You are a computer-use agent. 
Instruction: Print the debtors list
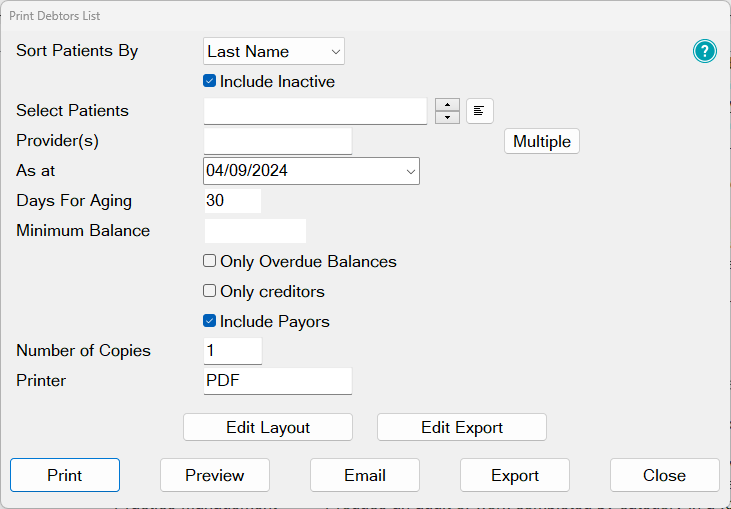(65, 475)
